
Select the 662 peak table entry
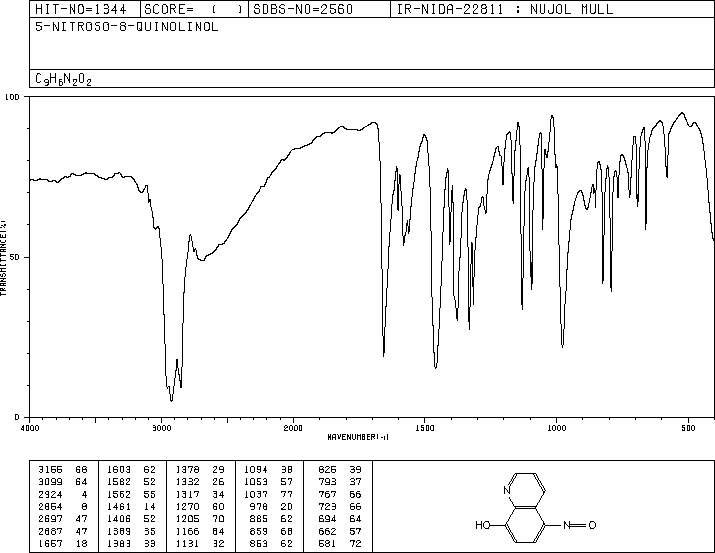coord(340,531)
